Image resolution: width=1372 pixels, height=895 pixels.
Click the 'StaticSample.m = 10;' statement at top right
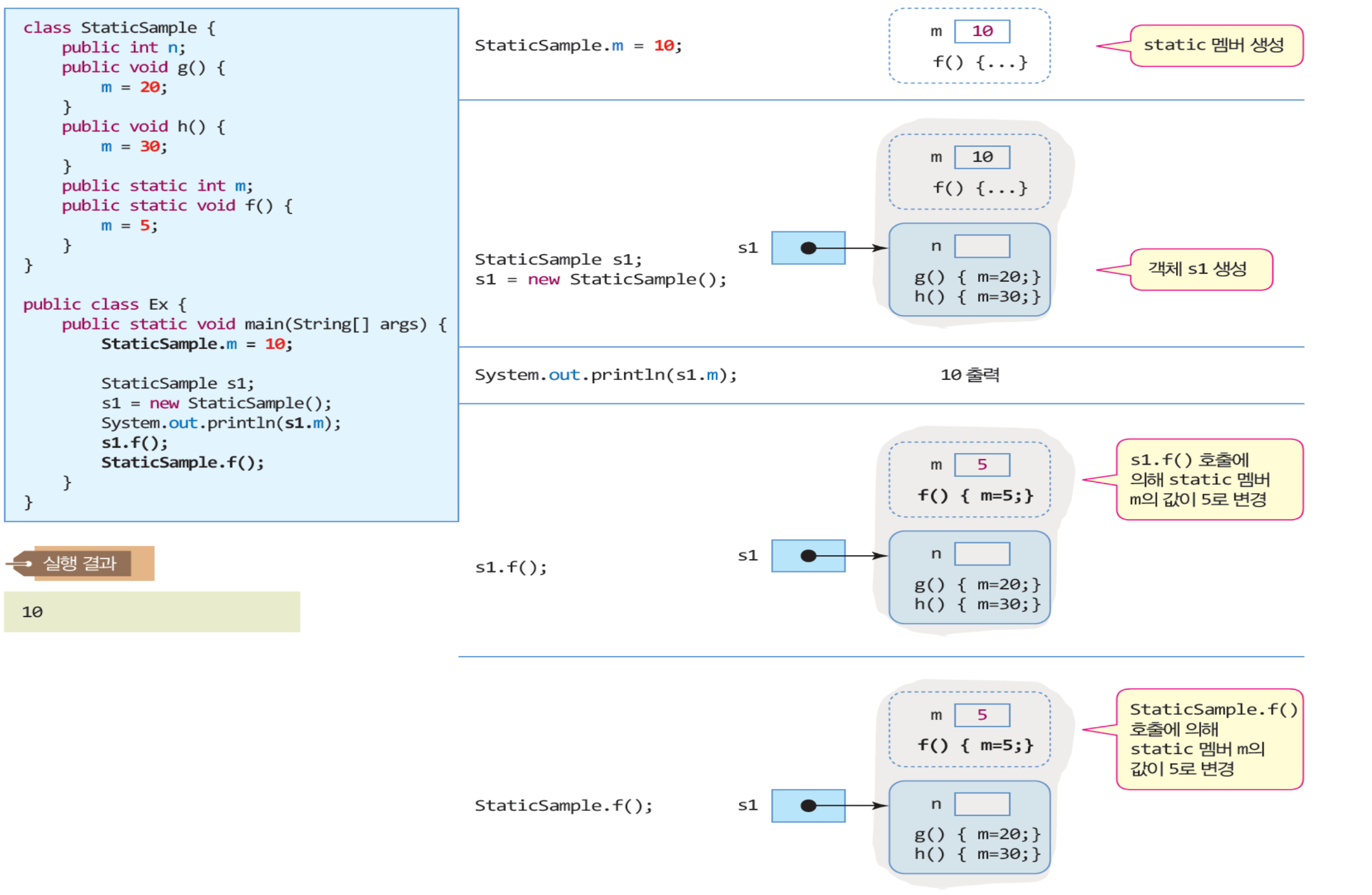click(x=578, y=46)
